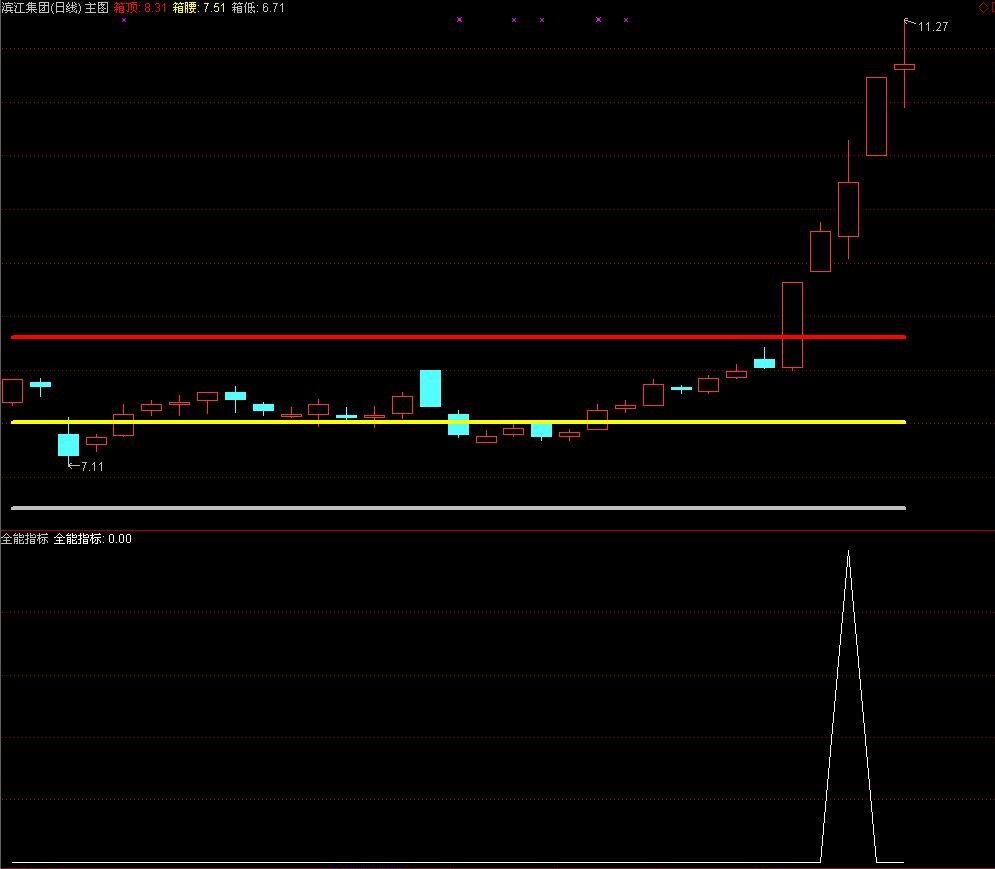Select the 箱顶: 8.31 indicator label

pyautogui.click(x=140, y=8)
